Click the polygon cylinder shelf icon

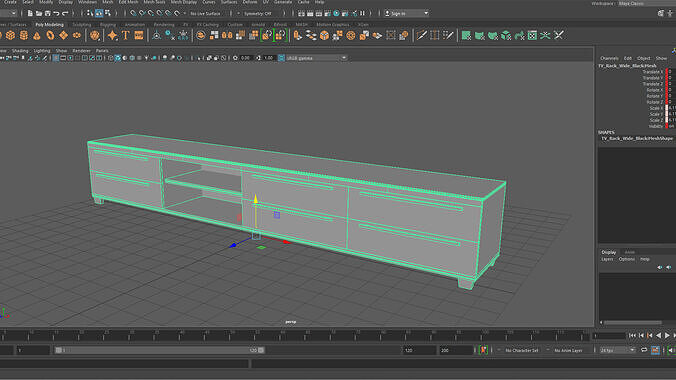24,35
